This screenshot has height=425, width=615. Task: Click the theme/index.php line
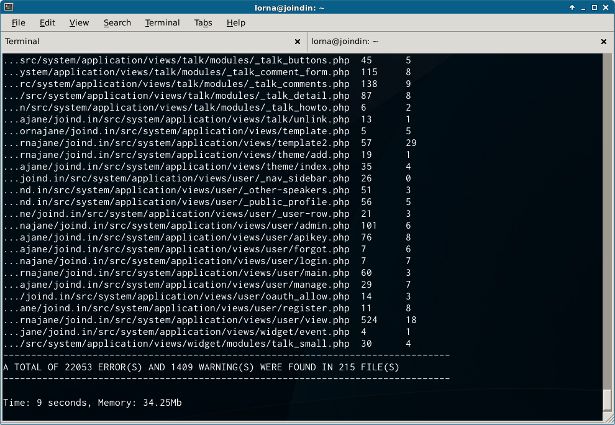click(x=207, y=167)
